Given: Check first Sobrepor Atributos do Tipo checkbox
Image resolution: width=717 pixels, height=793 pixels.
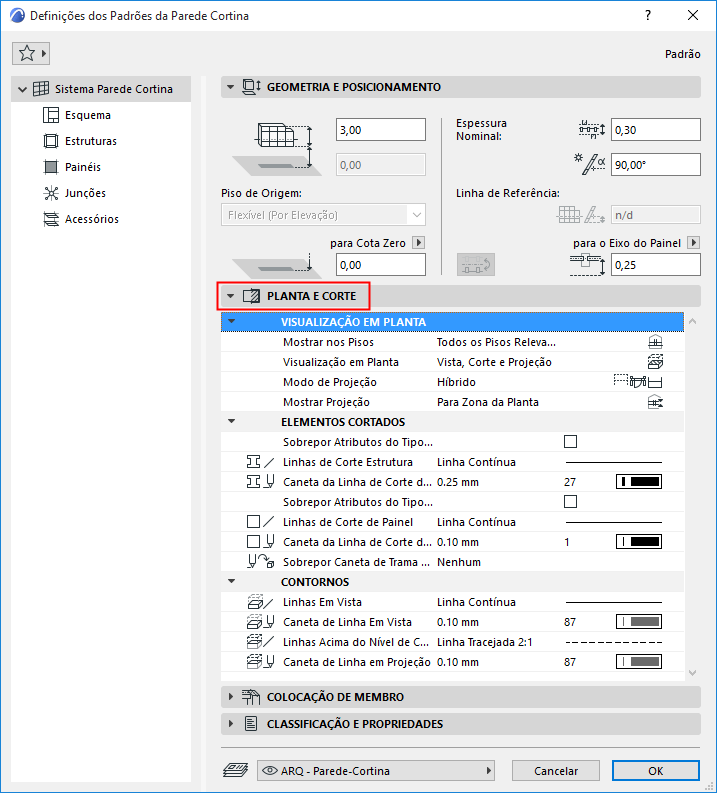Looking at the screenshot, I should pyautogui.click(x=570, y=442).
